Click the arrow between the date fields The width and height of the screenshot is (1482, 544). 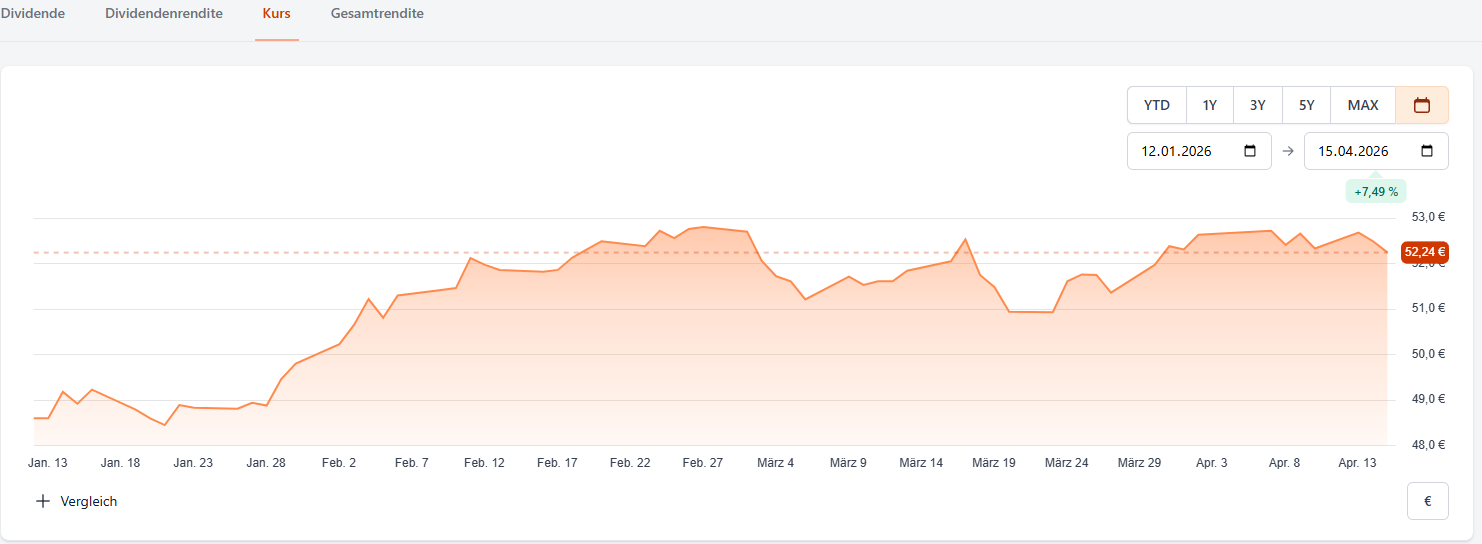pos(1288,151)
